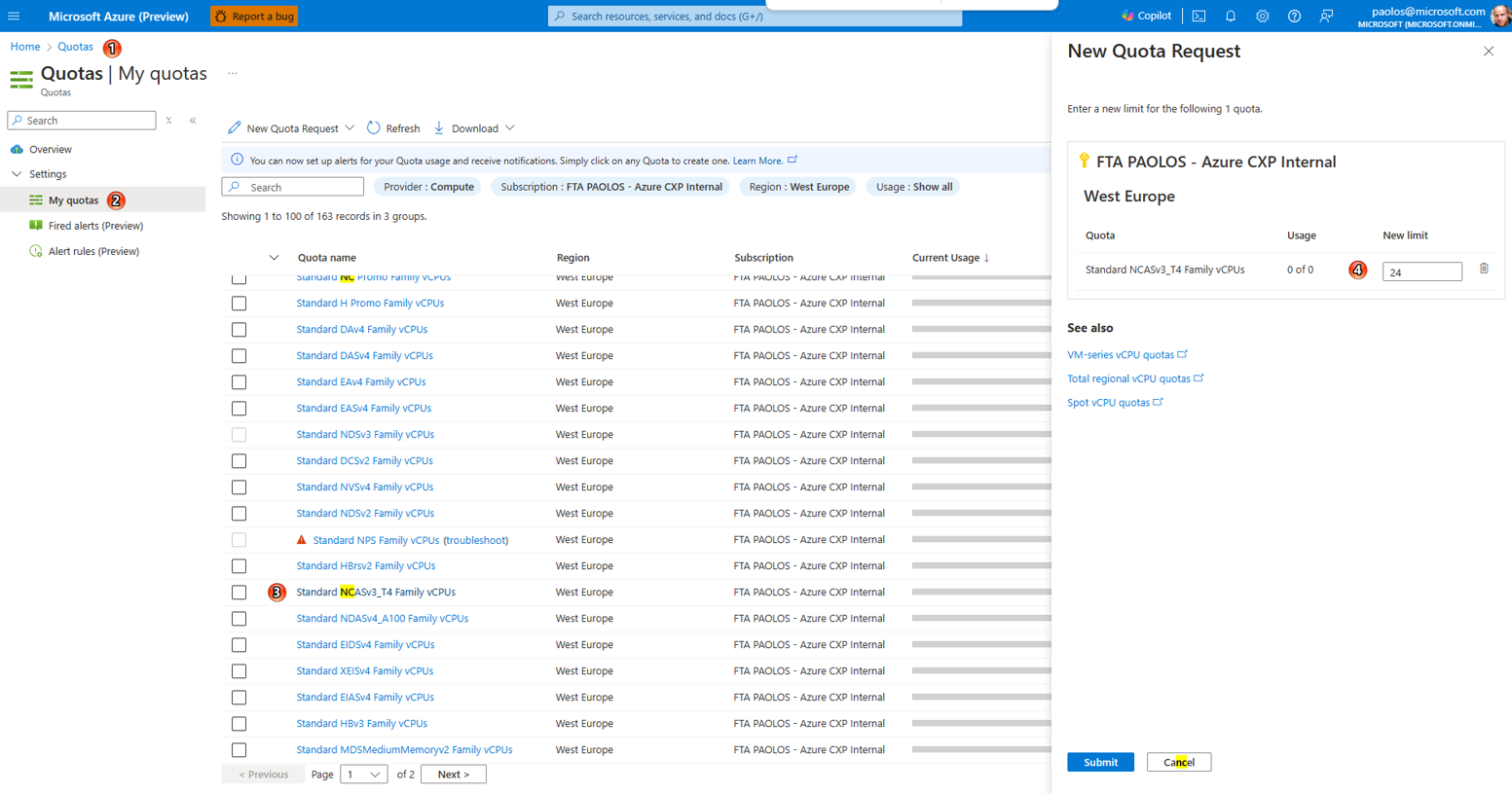Open the Provider : Compute filter
This screenshot has height=794, width=1512.
[428, 187]
